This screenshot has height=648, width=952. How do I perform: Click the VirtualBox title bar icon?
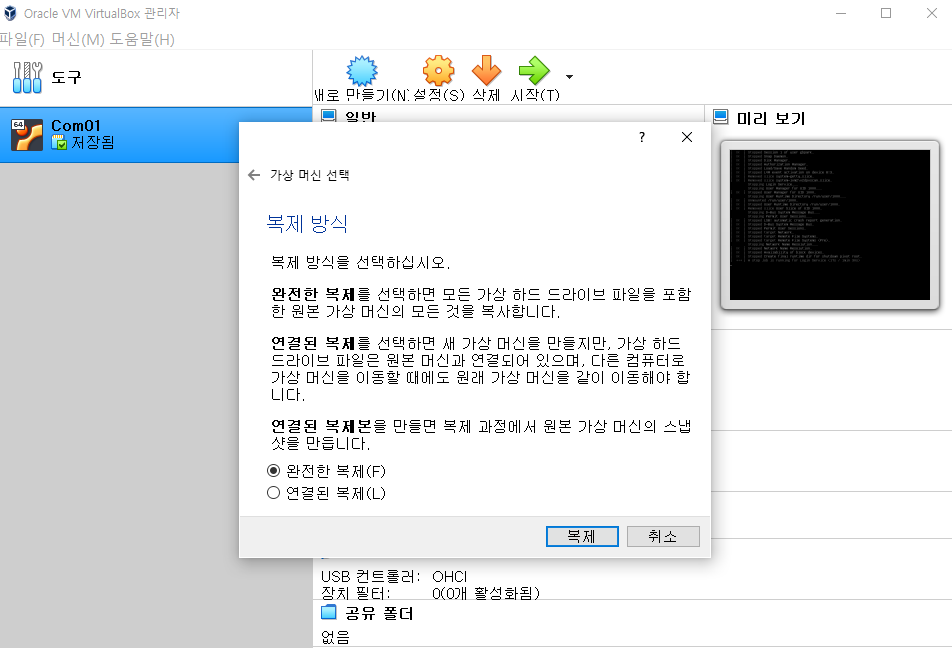point(10,13)
